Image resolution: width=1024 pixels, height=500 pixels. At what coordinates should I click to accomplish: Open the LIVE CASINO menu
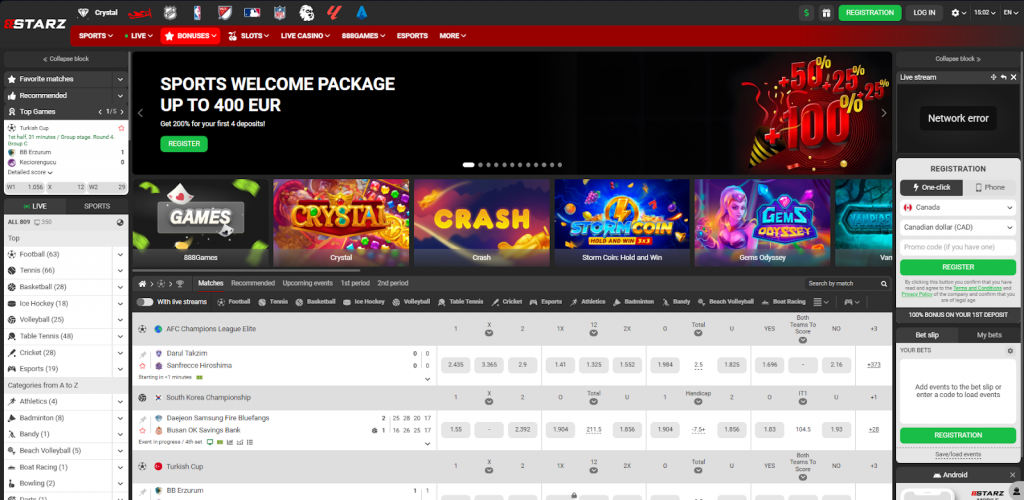point(305,36)
